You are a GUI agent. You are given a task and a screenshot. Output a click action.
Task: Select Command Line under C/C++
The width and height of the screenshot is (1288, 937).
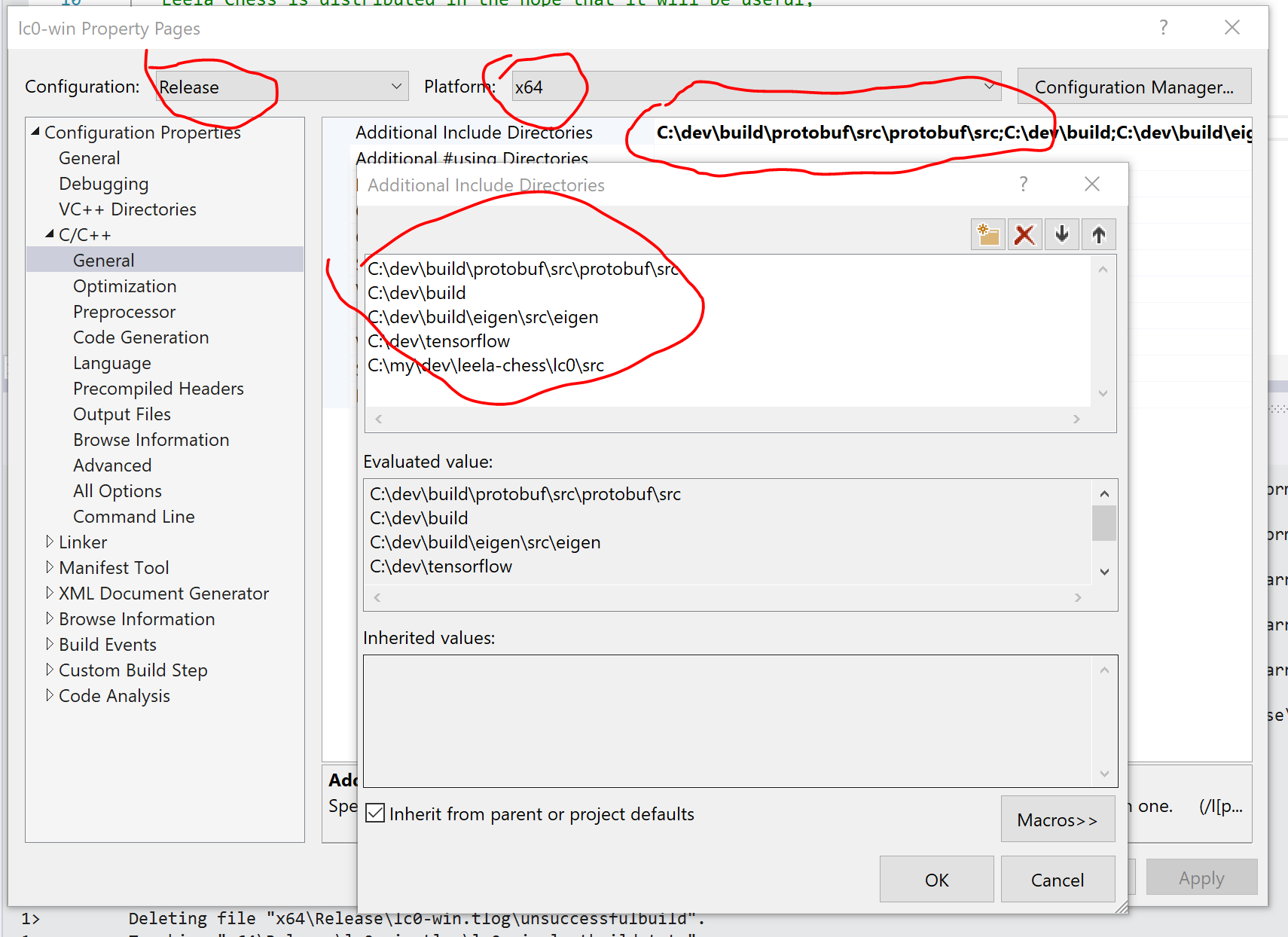click(133, 516)
